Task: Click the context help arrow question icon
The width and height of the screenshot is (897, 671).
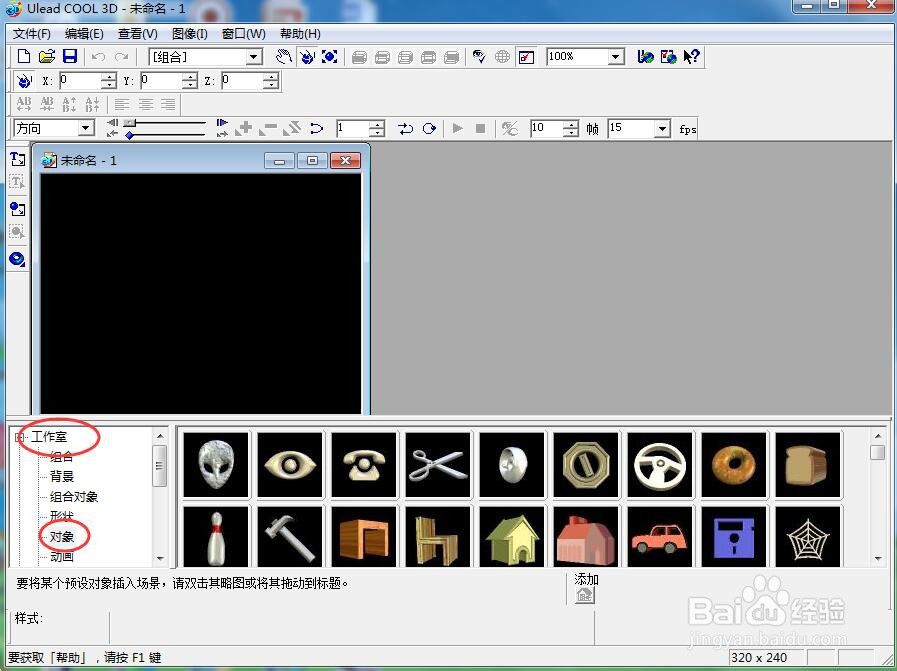Action: 691,56
